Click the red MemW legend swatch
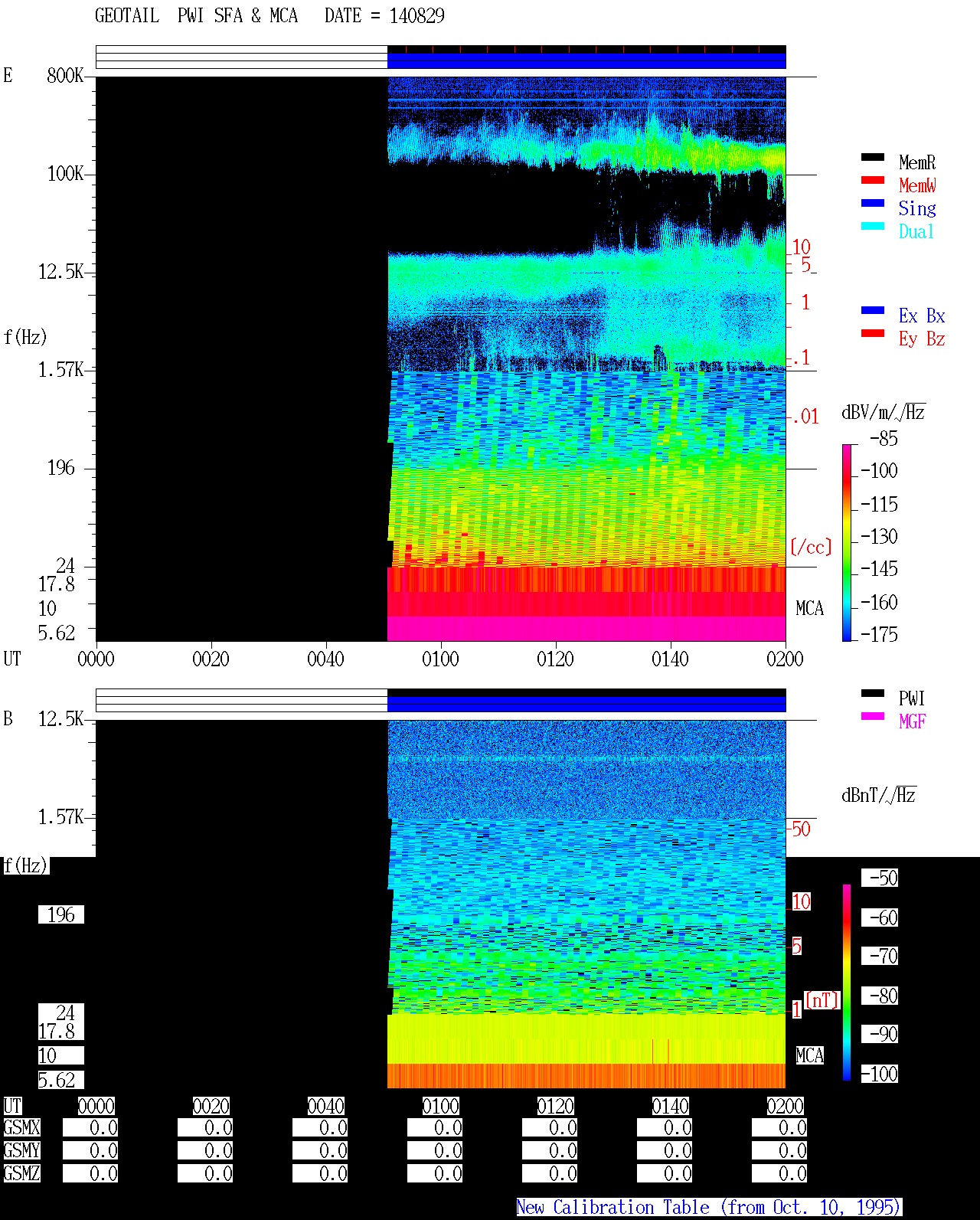 click(873, 181)
